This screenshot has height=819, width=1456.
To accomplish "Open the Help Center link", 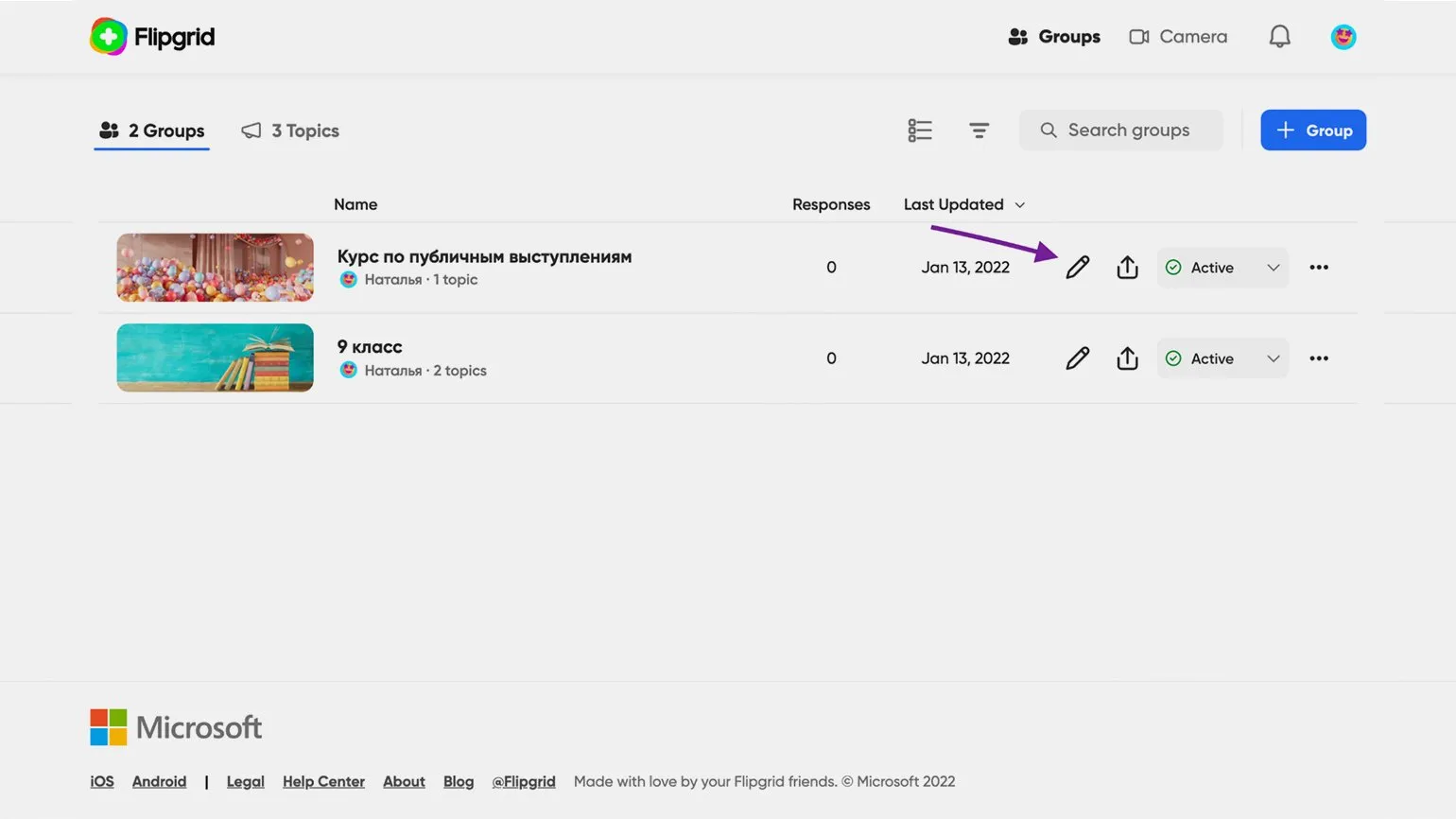I will click(x=323, y=781).
